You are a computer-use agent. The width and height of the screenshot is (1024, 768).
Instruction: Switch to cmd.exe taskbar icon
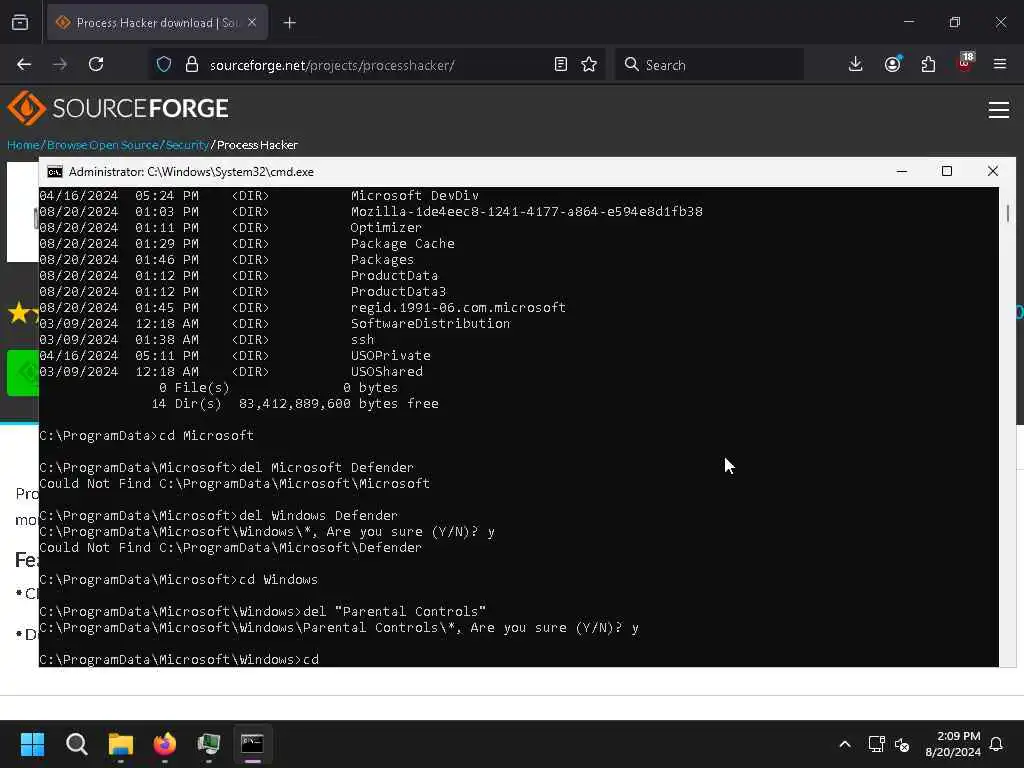point(253,744)
